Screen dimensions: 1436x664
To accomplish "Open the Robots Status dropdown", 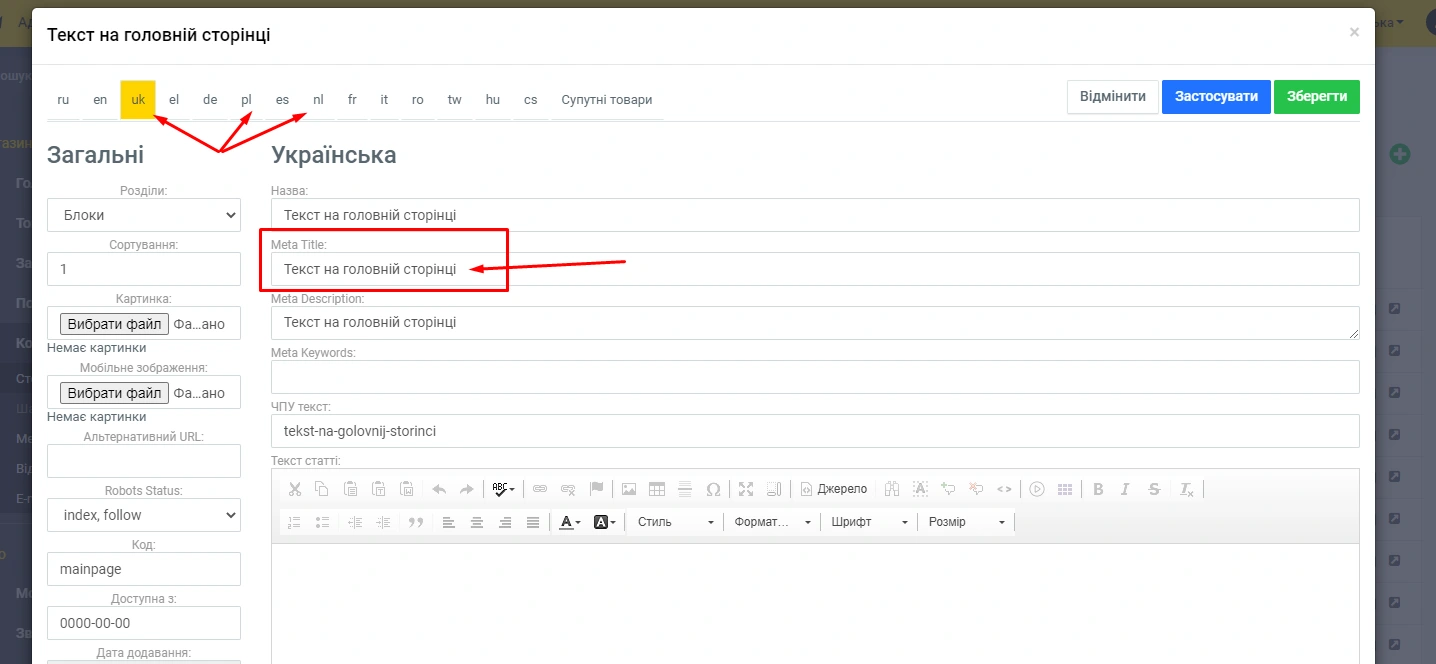I will point(144,515).
